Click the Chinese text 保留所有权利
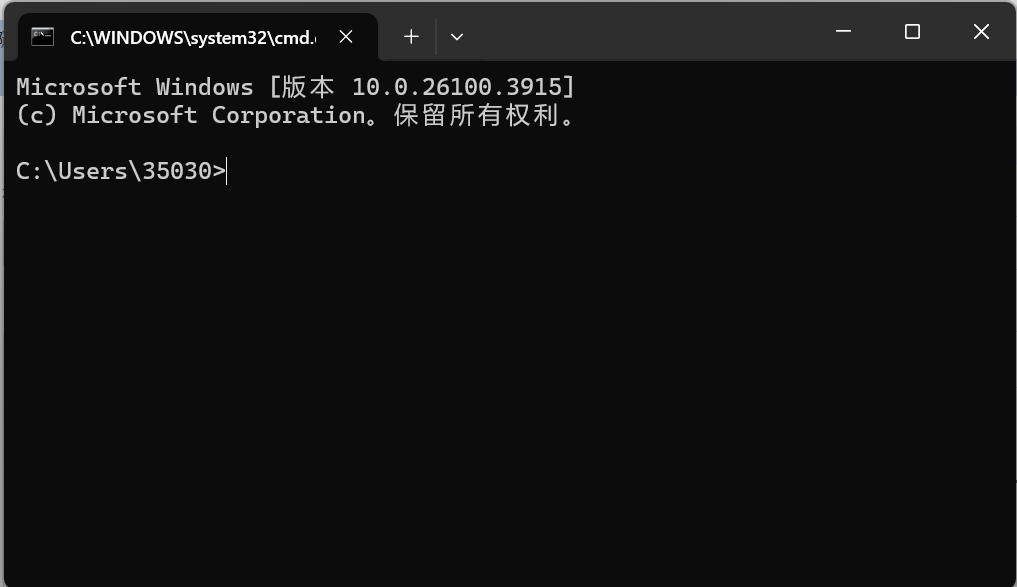The height and width of the screenshot is (587, 1017). point(476,115)
